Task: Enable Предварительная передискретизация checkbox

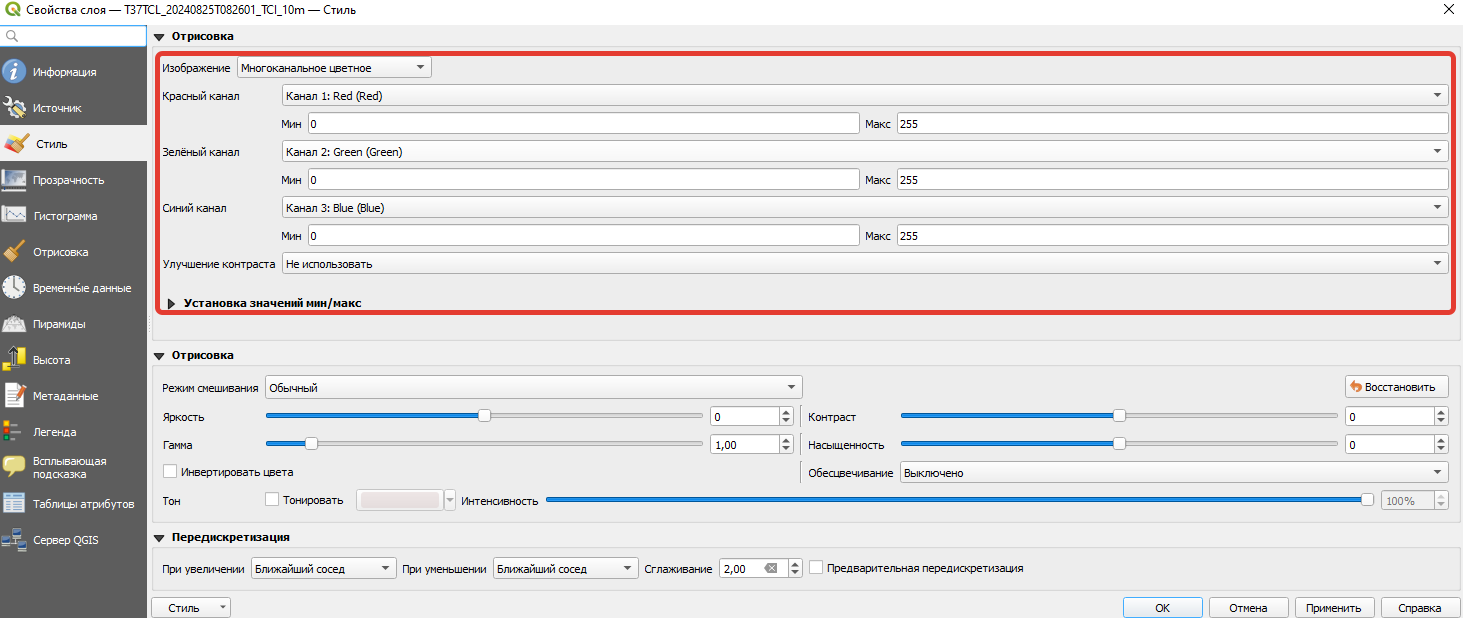Action: point(816,567)
